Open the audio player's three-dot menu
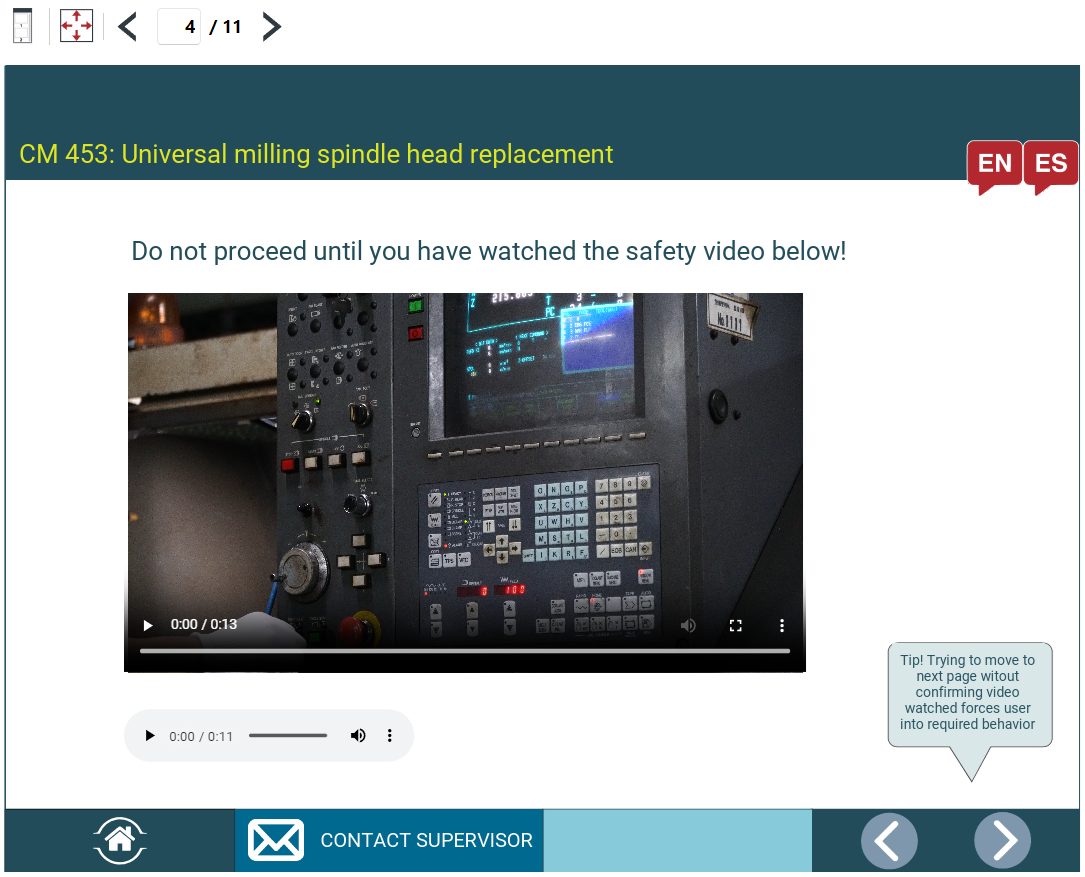The image size is (1085, 877). (x=389, y=735)
